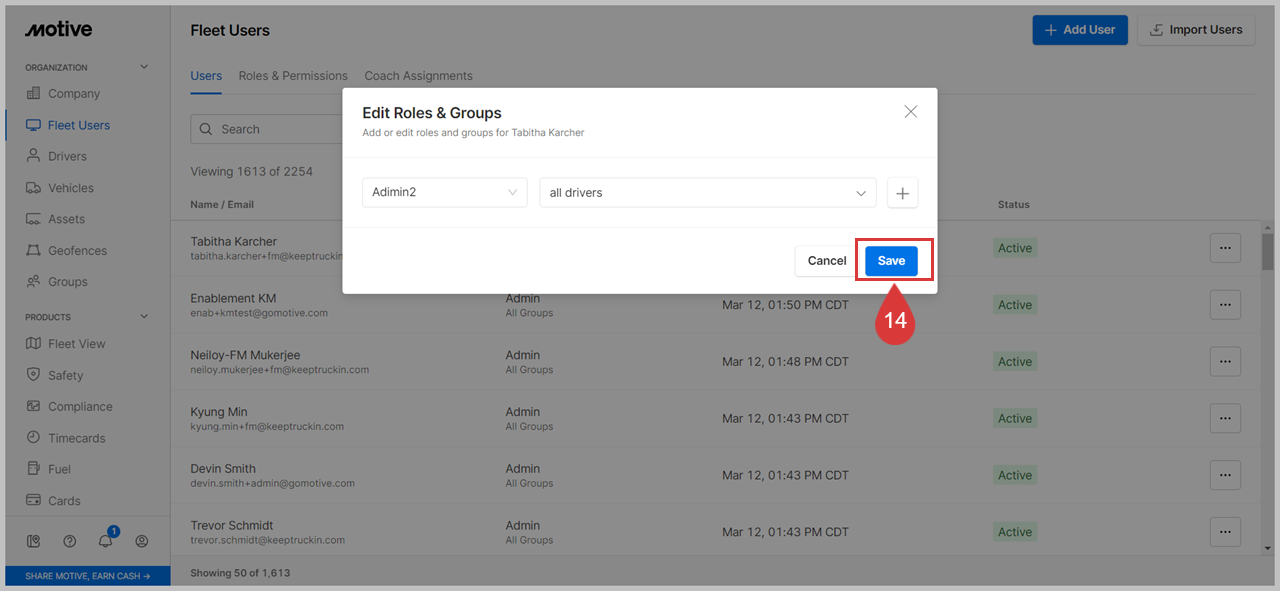
Task: Click into the Search users field
Action: coord(267,129)
